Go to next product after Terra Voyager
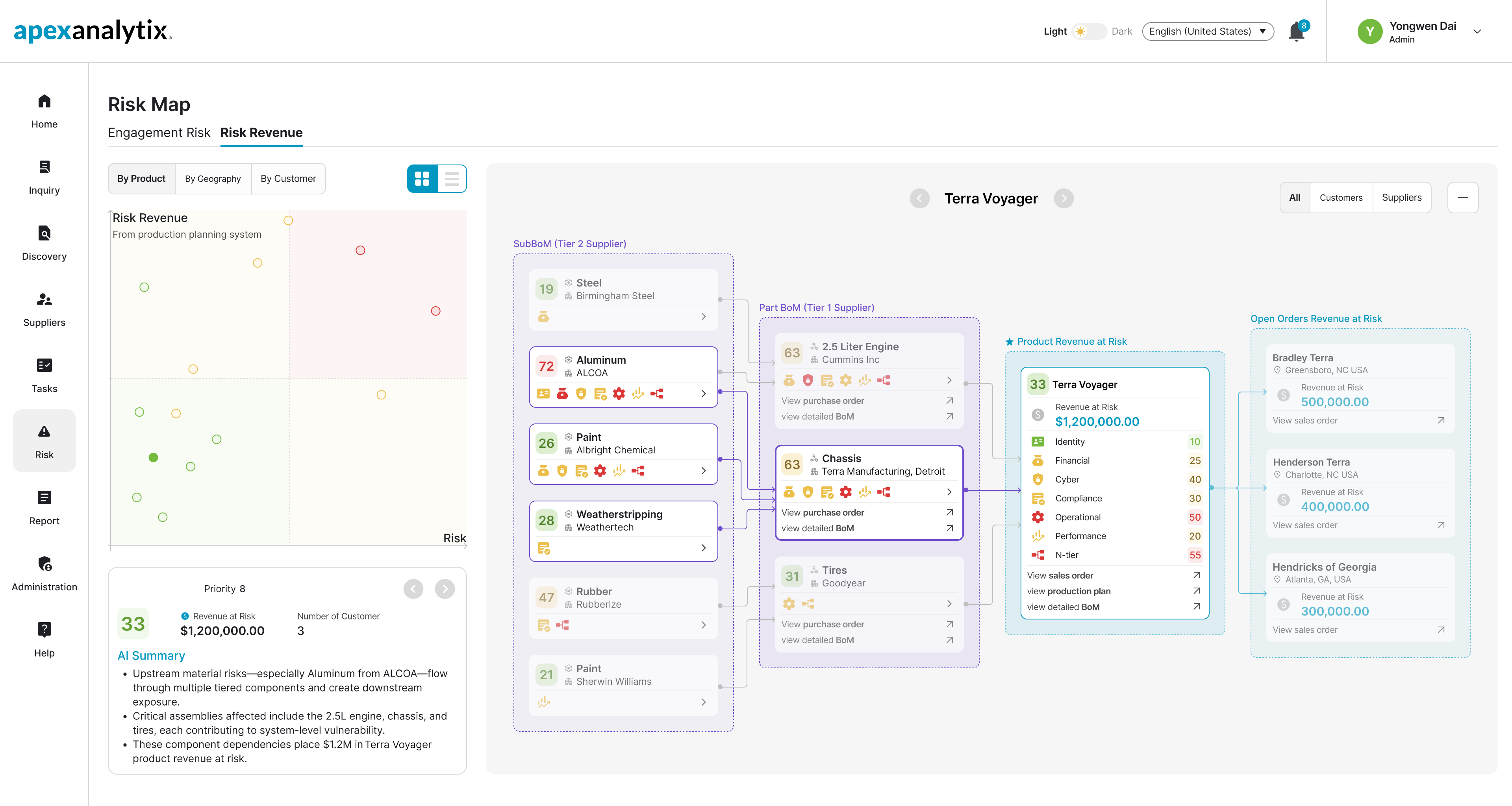Image resolution: width=1512 pixels, height=806 pixels. coord(1064,198)
